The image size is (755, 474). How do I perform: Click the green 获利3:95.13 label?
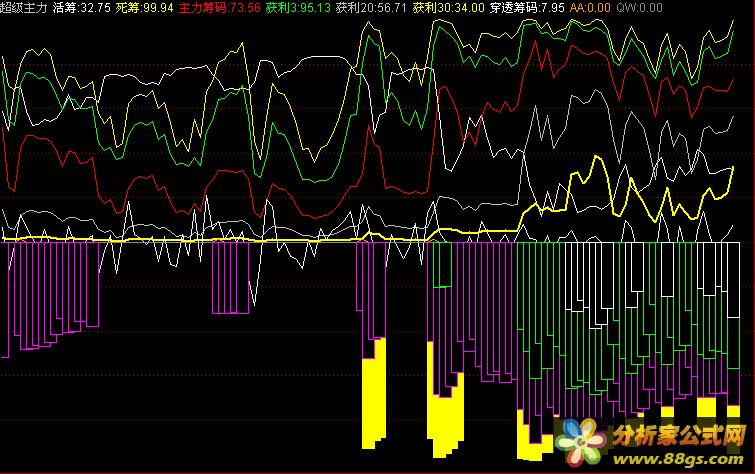(298, 8)
